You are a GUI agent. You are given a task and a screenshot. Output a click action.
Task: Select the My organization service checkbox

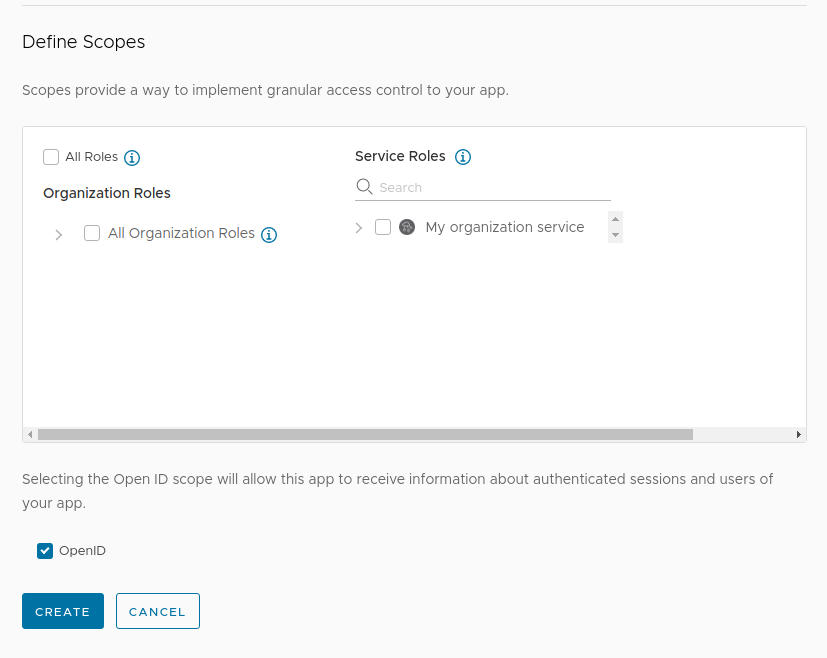coord(383,227)
